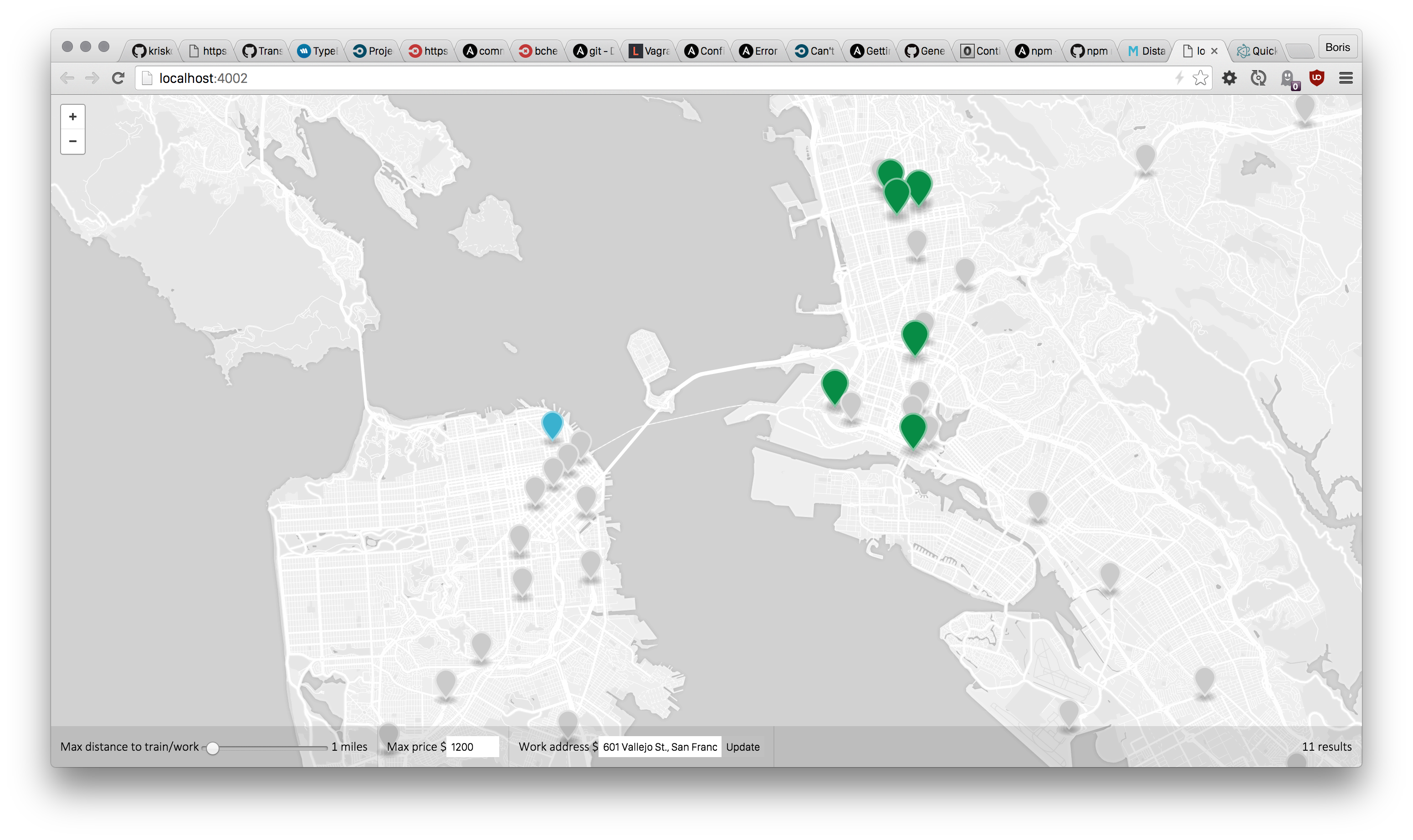Viewport: 1413px width, 840px height.
Task: Open the Chrome hamburger menu
Action: tap(1346, 78)
